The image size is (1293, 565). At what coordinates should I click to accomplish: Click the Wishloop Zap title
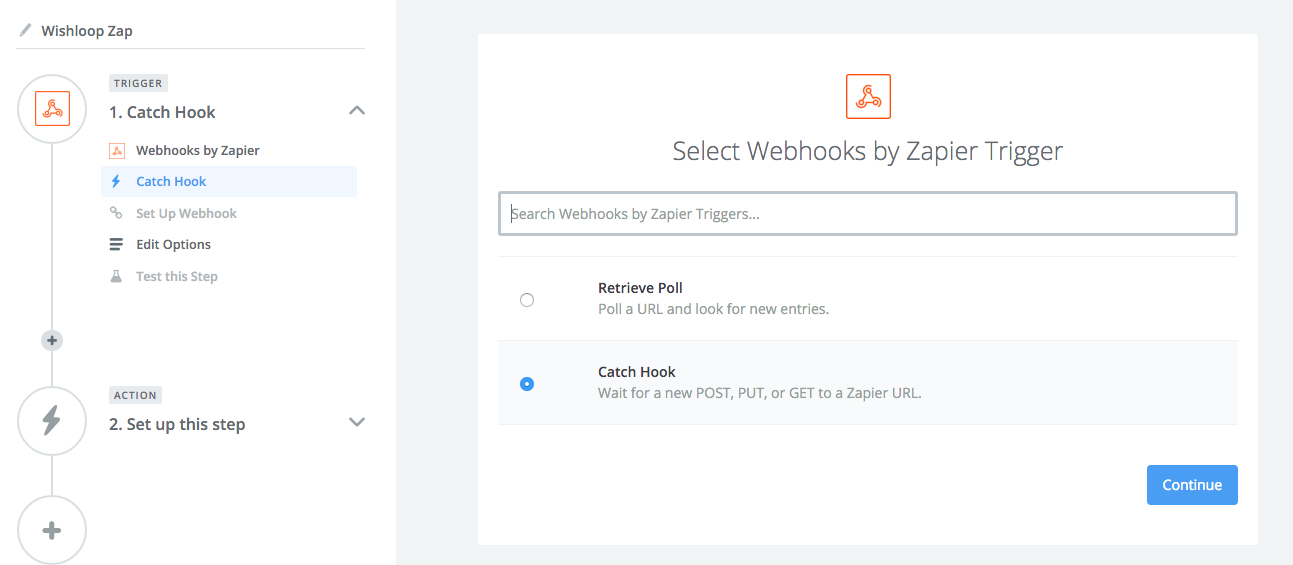[x=87, y=31]
